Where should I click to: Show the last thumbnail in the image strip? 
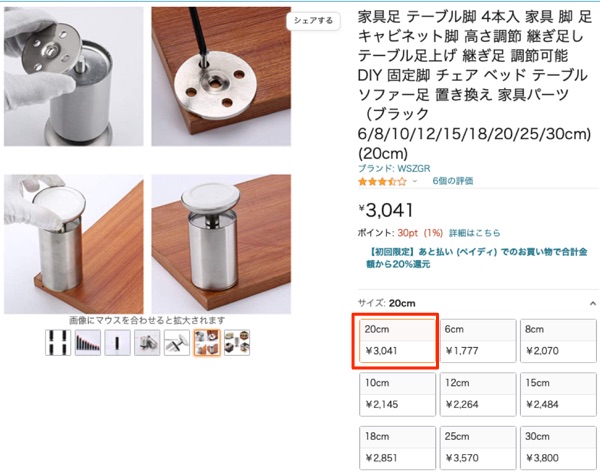coord(237,342)
